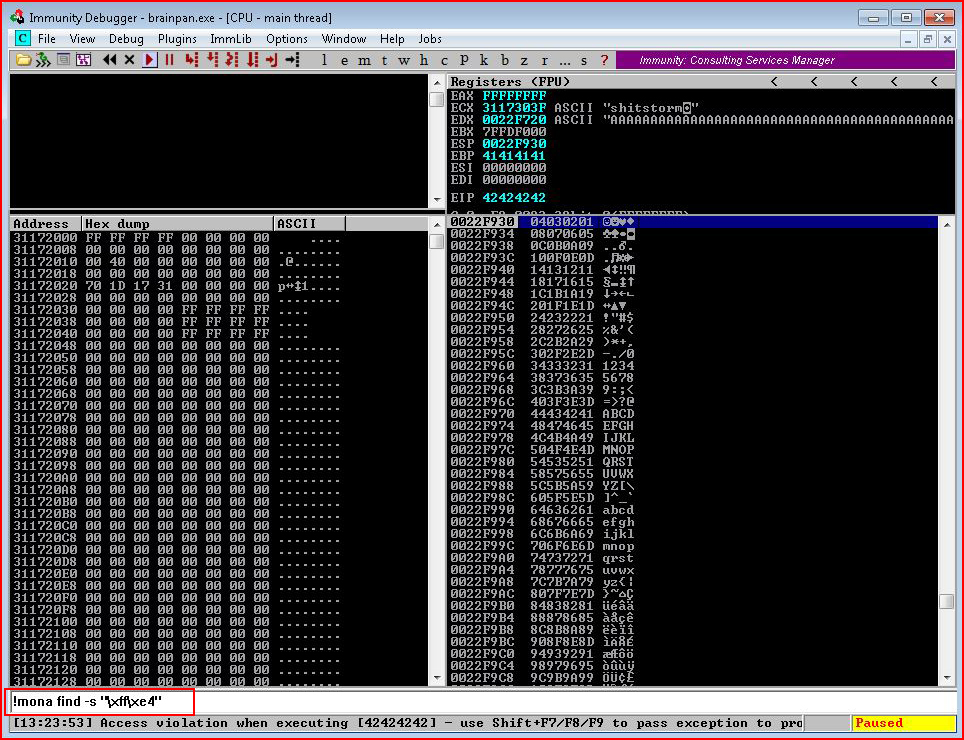Open the Window menu
Viewport: 964px width, 740px height.
(x=344, y=39)
